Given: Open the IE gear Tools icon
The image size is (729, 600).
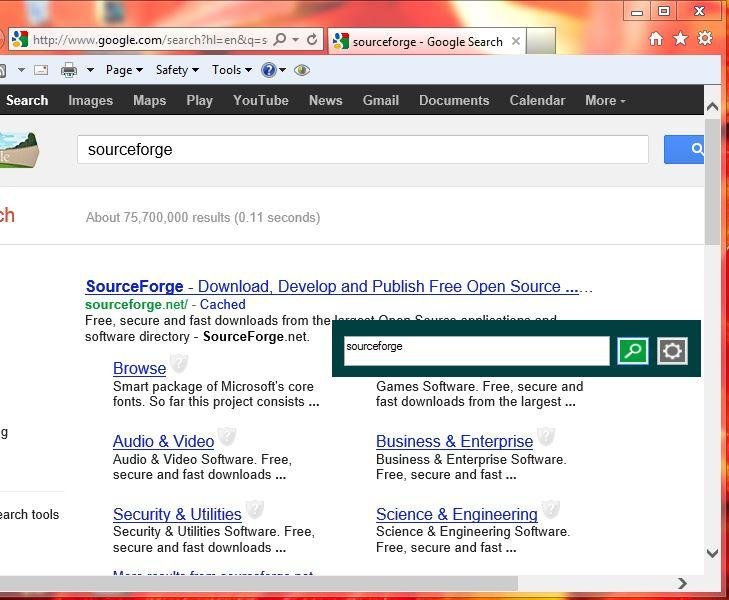Looking at the screenshot, I should [x=705, y=38].
